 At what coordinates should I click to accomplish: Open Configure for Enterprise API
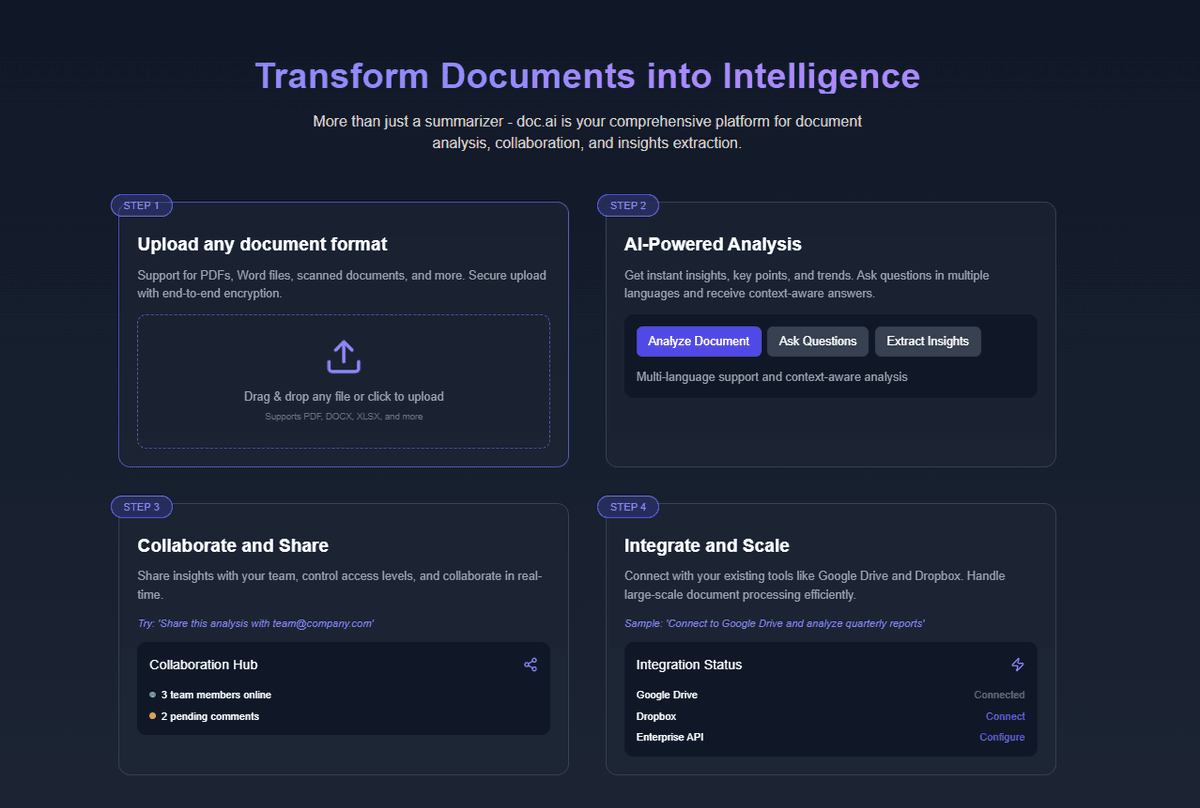(x=1001, y=737)
